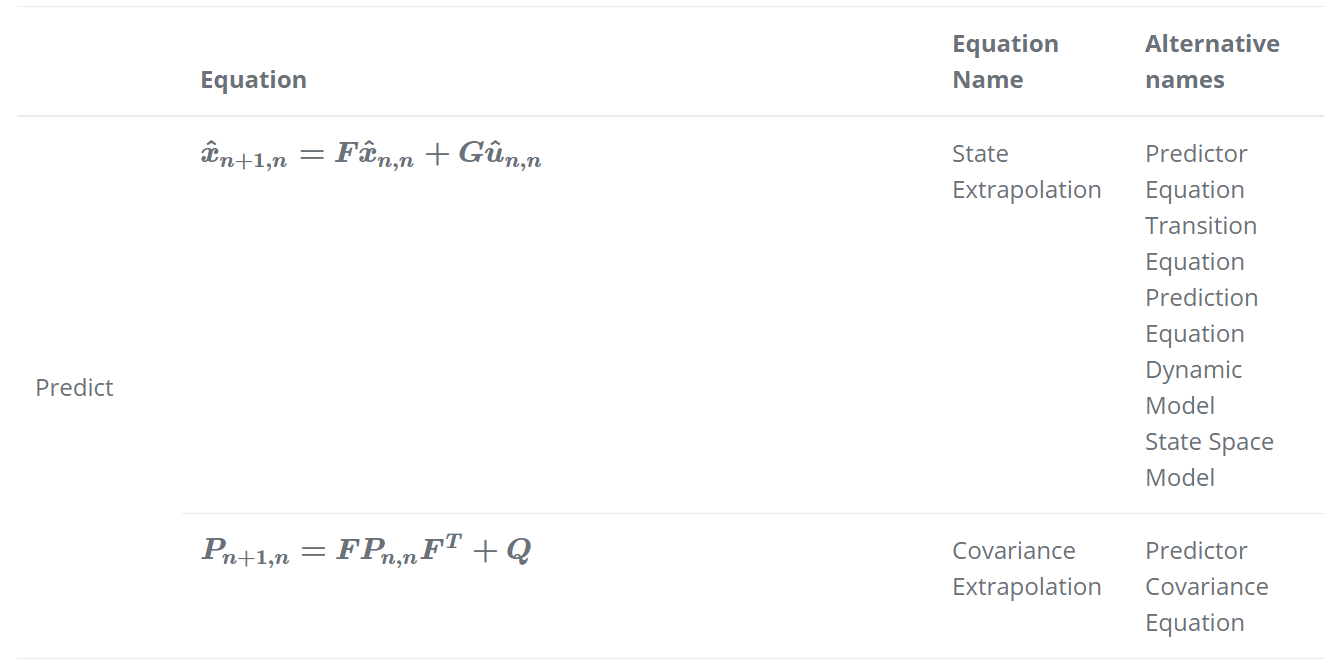
Task: Click the Fx̂ term in the state equation
Action: (372, 158)
